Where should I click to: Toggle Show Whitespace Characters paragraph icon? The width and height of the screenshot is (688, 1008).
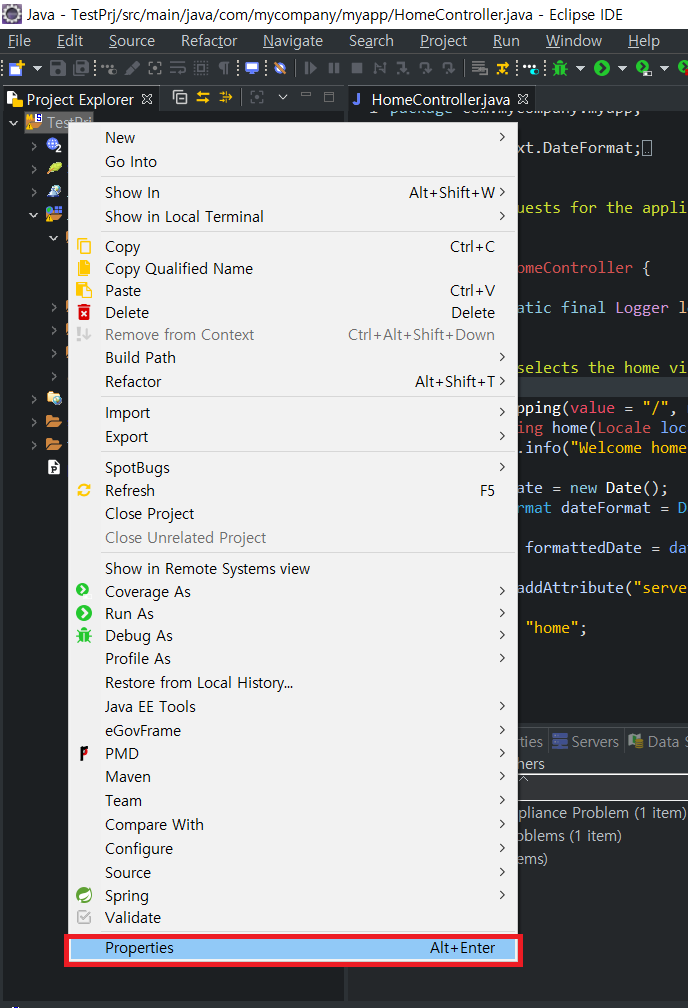pos(224,68)
